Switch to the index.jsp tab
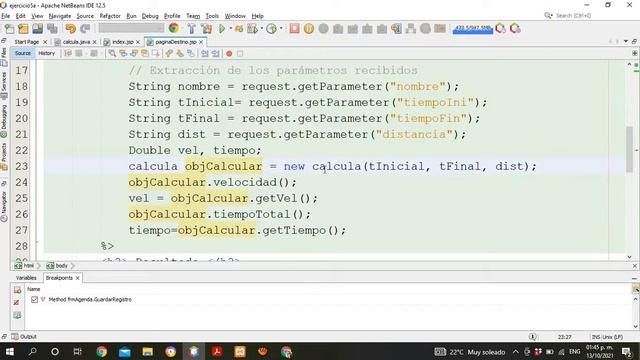Screen dimensions: 640x360 click(122, 42)
